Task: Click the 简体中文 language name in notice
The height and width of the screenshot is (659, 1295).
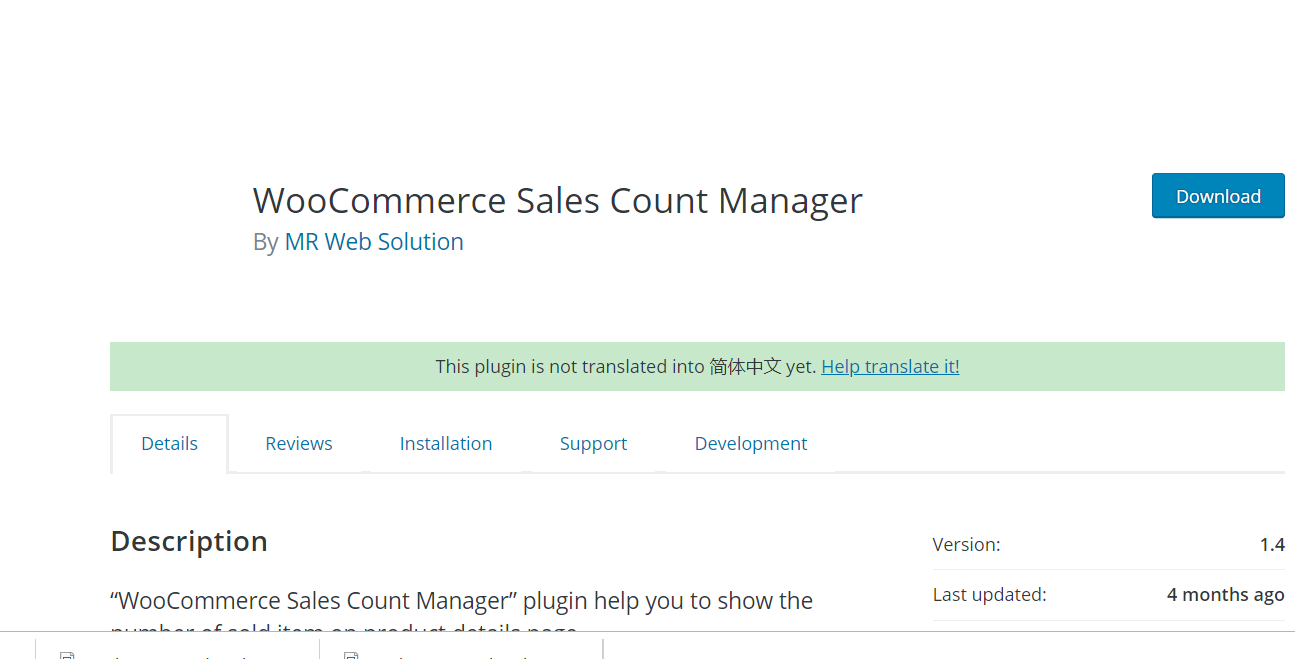Action: (x=745, y=367)
